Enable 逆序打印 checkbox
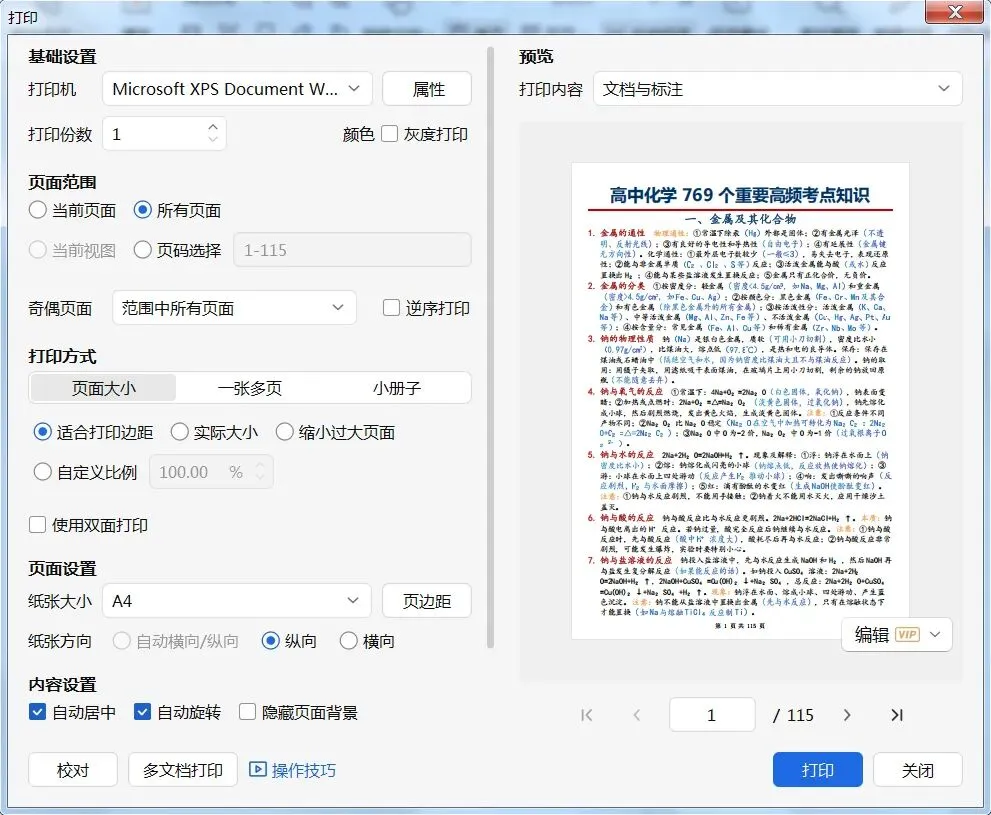Image resolution: width=991 pixels, height=815 pixels. (x=391, y=308)
